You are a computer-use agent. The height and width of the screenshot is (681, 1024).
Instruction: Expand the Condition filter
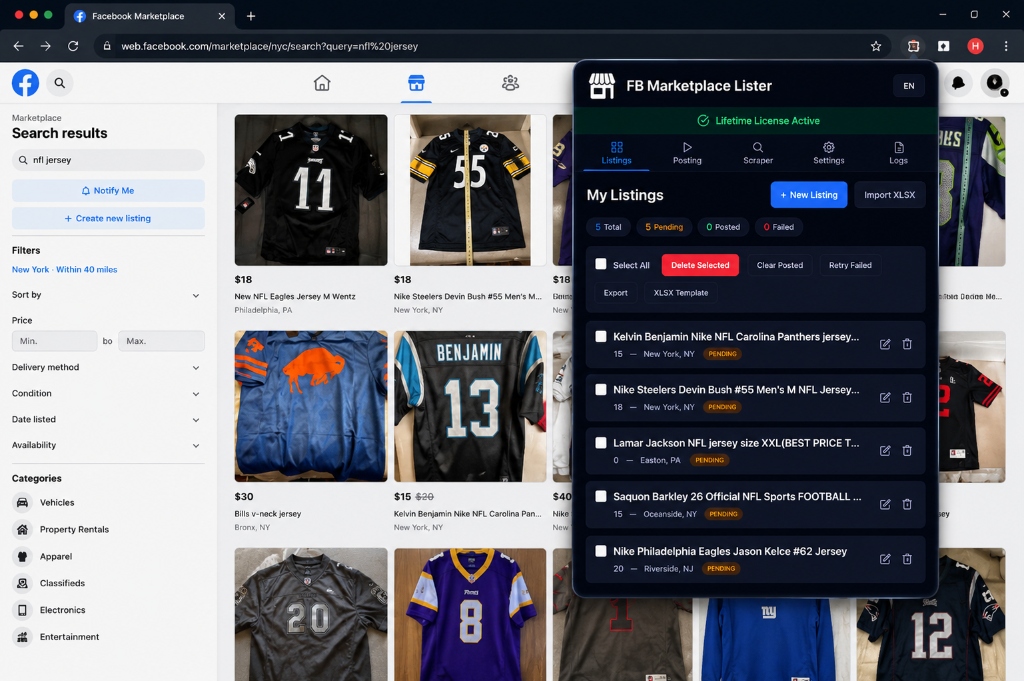(x=108, y=394)
